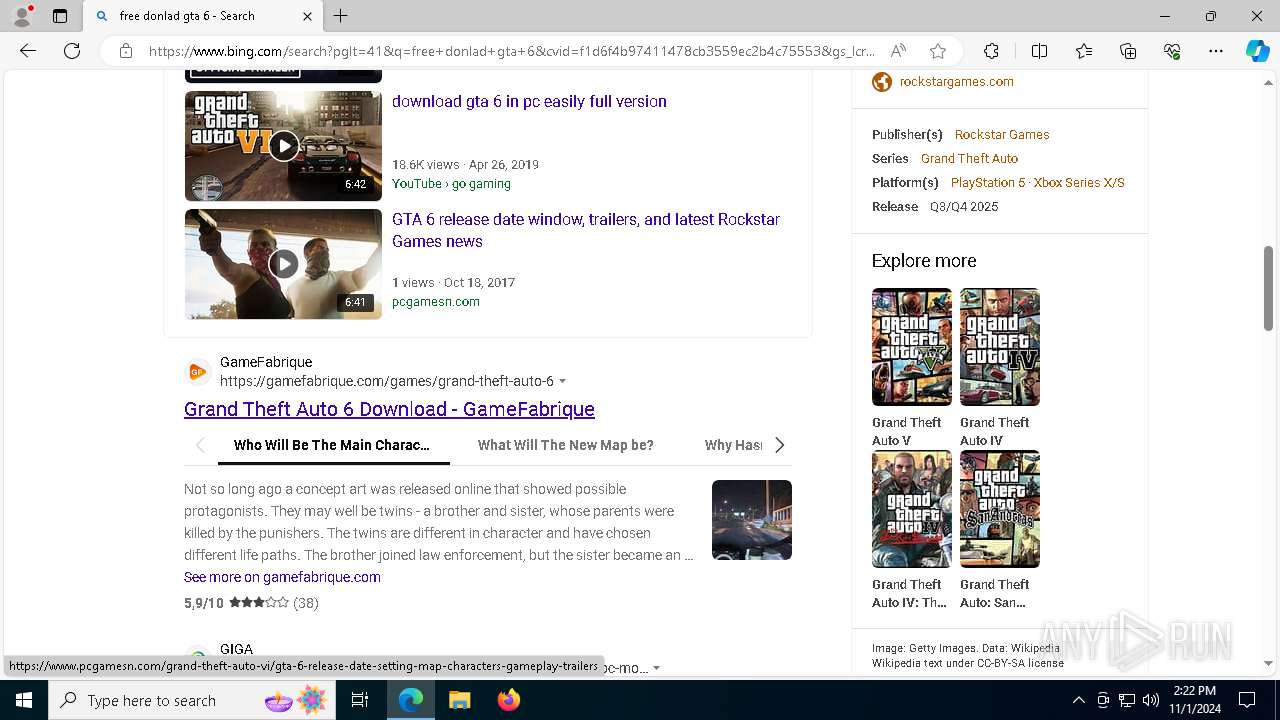
Task: Open Read aloud icon in address bar
Action: pyautogui.click(x=898, y=51)
